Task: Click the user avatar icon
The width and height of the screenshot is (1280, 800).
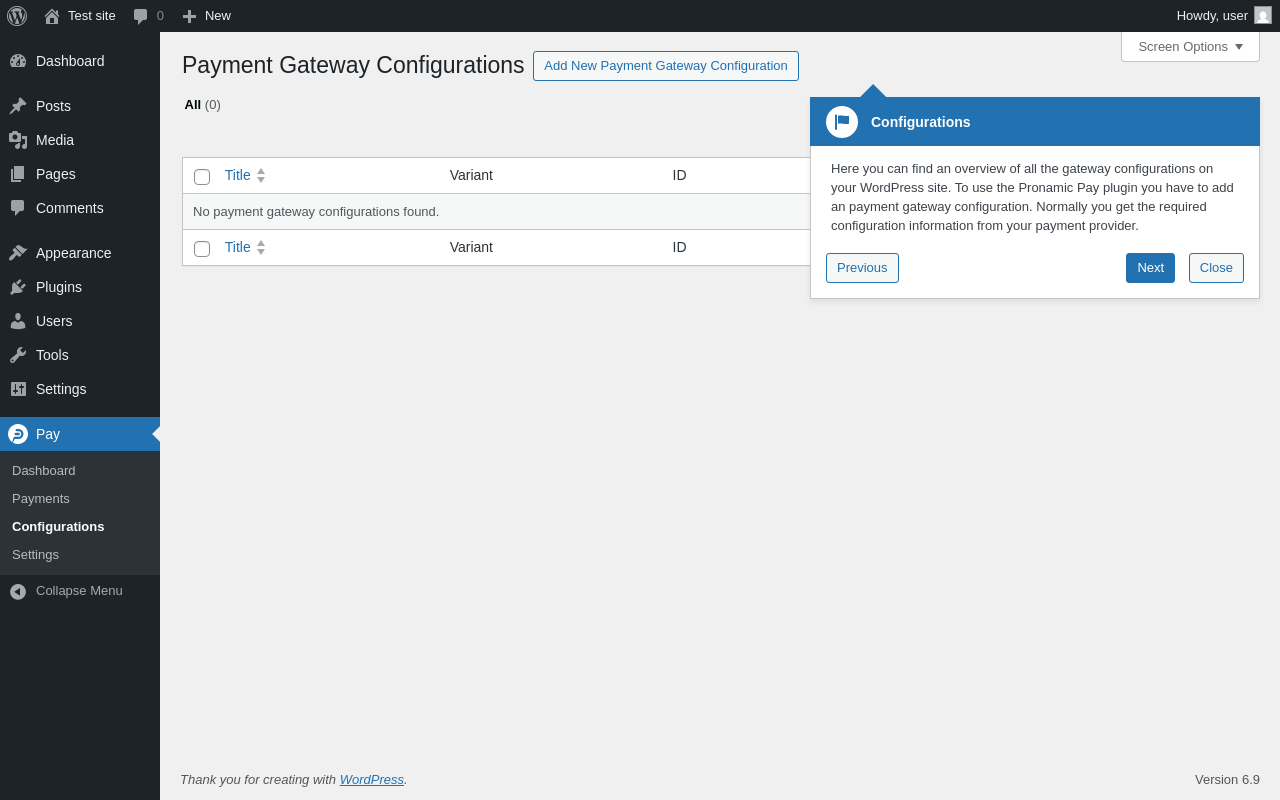Action: coord(1263,16)
